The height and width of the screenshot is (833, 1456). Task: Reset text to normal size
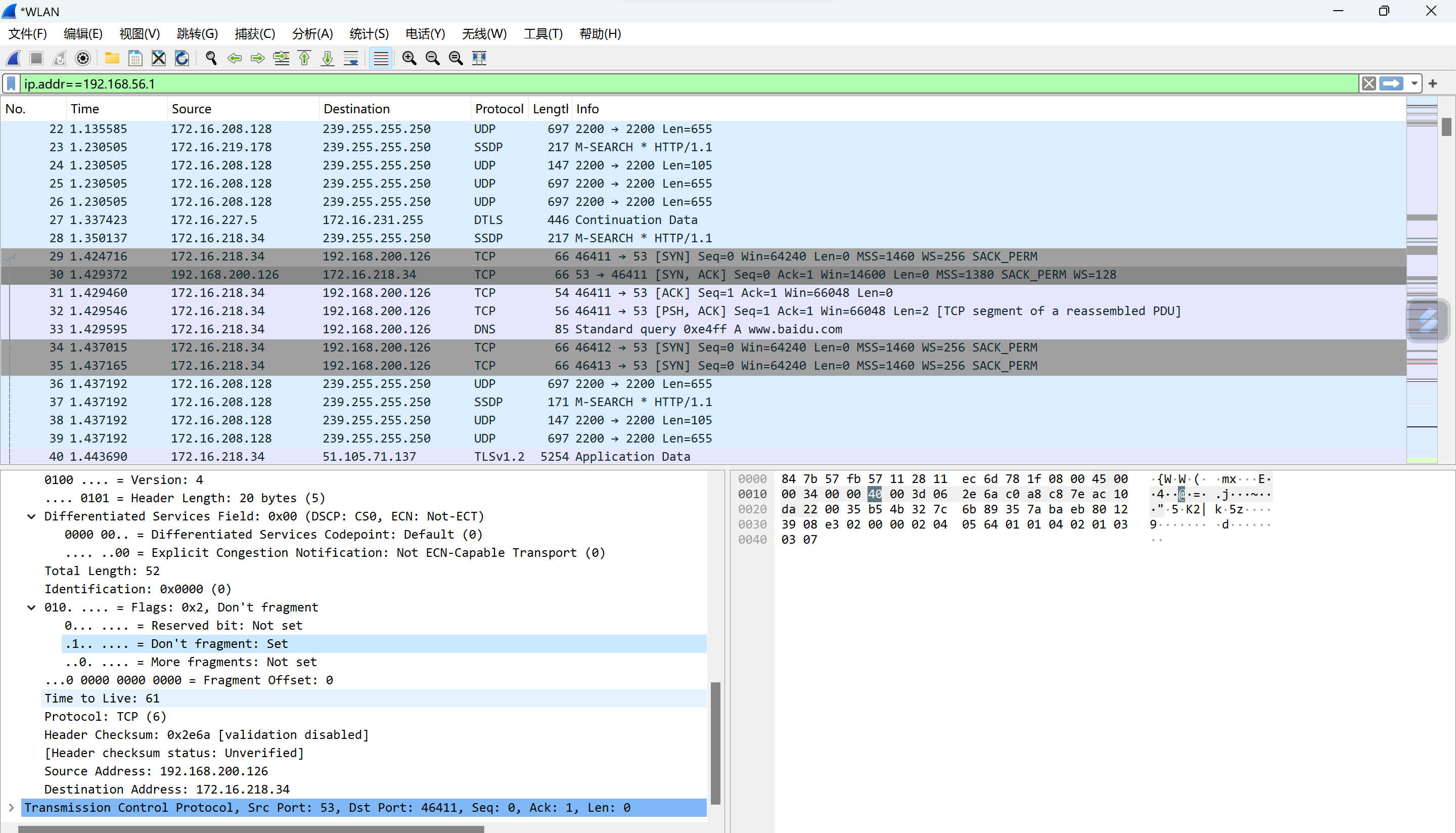(x=456, y=58)
